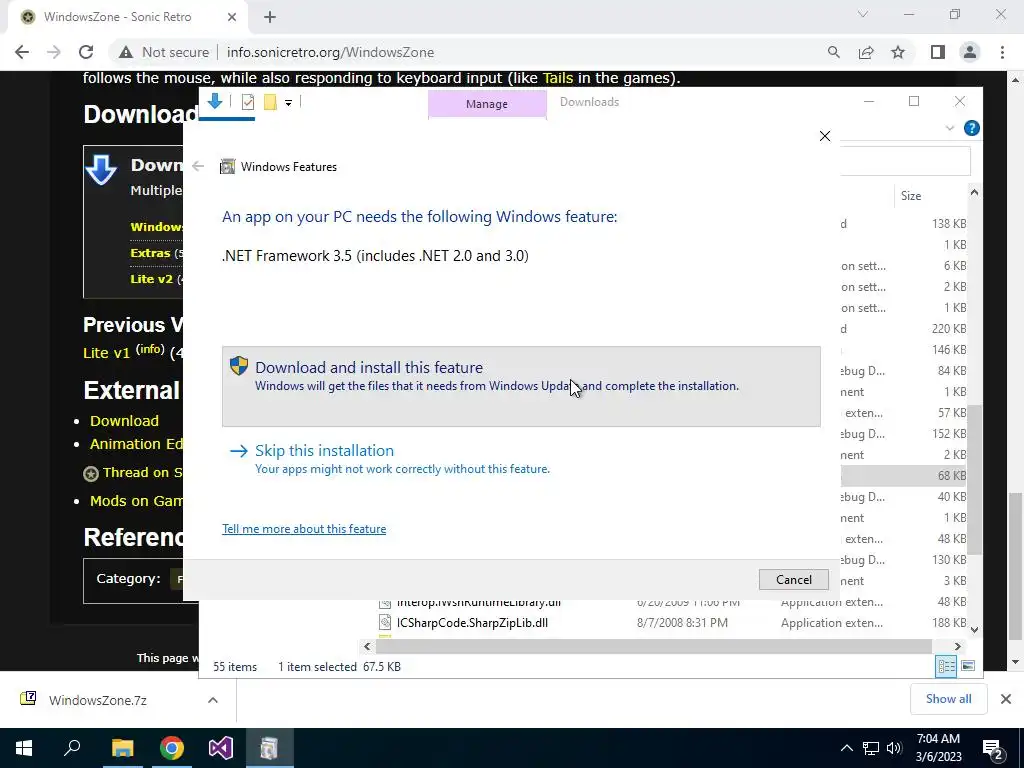Click the New folder icon in Explorer quick access toolbar
The image size is (1024, 768).
pos(270,102)
